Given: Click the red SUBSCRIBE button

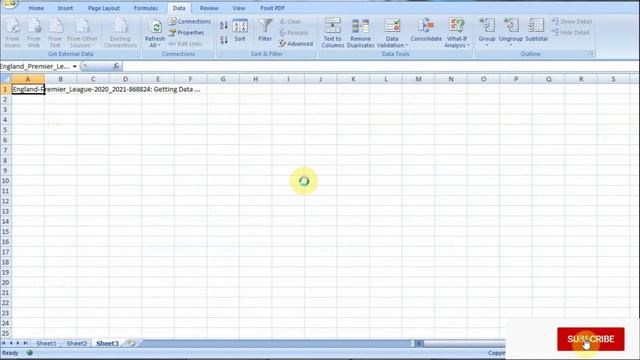Looking at the screenshot, I should click(591, 339).
